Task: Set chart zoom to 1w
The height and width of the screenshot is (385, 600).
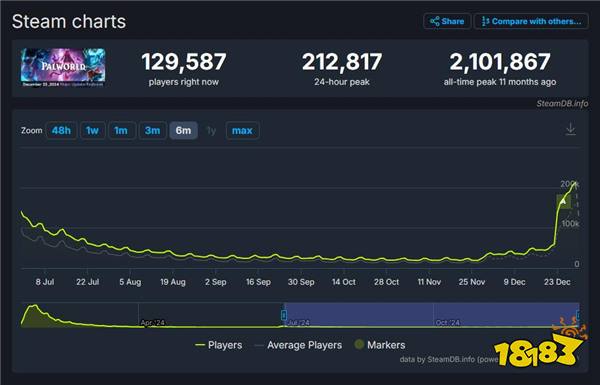Action: tap(92, 131)
